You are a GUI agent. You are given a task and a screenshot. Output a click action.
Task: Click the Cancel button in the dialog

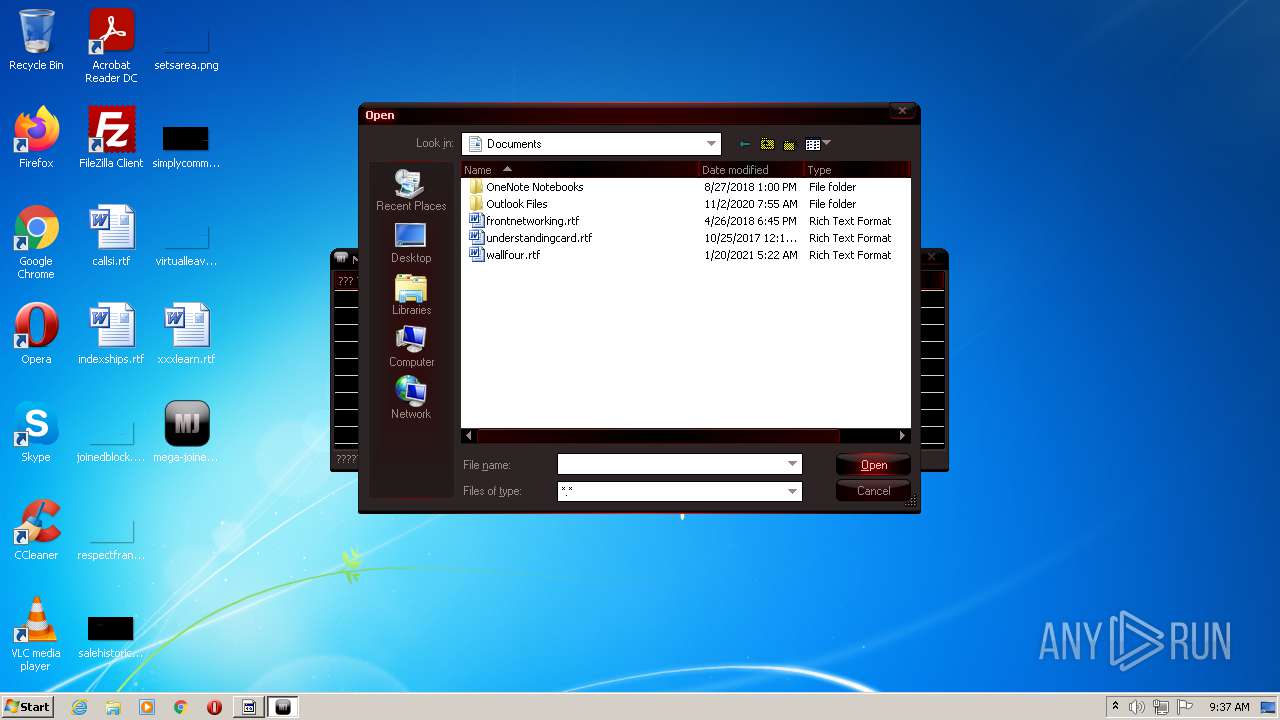pos(873,491)
